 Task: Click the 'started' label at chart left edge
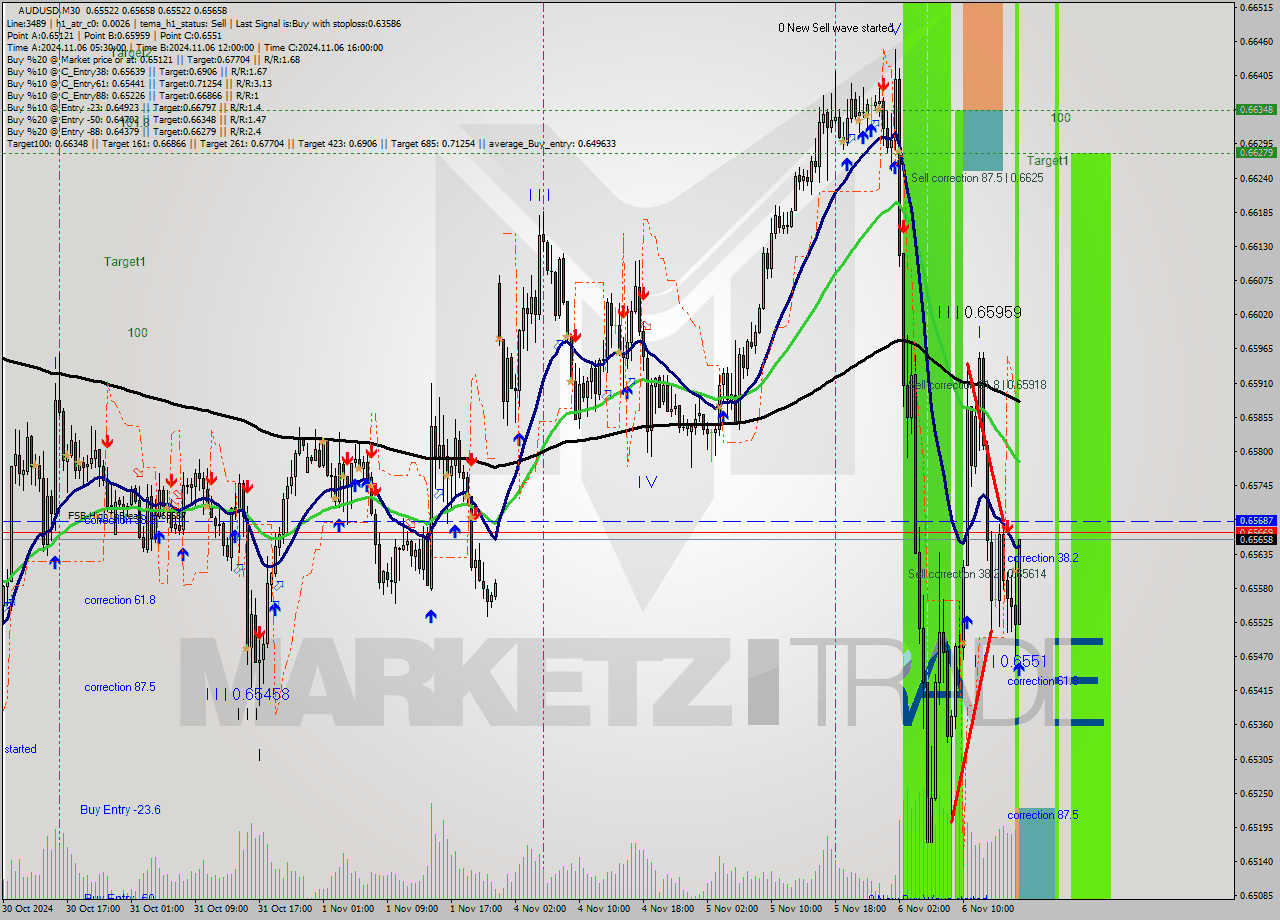coord(20,749)
